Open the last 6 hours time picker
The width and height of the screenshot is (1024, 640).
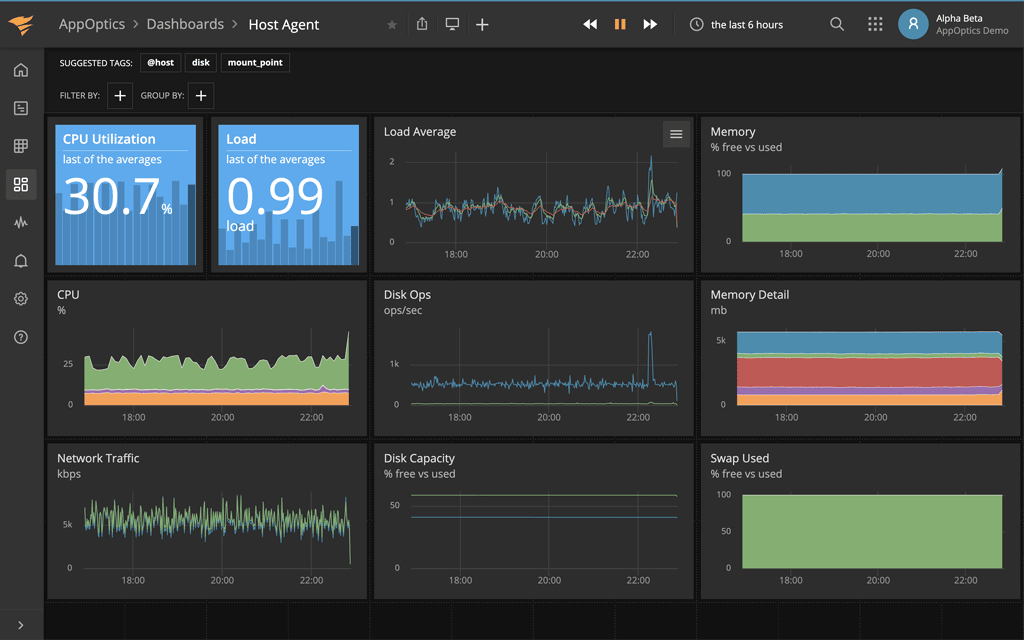(737, 25)
